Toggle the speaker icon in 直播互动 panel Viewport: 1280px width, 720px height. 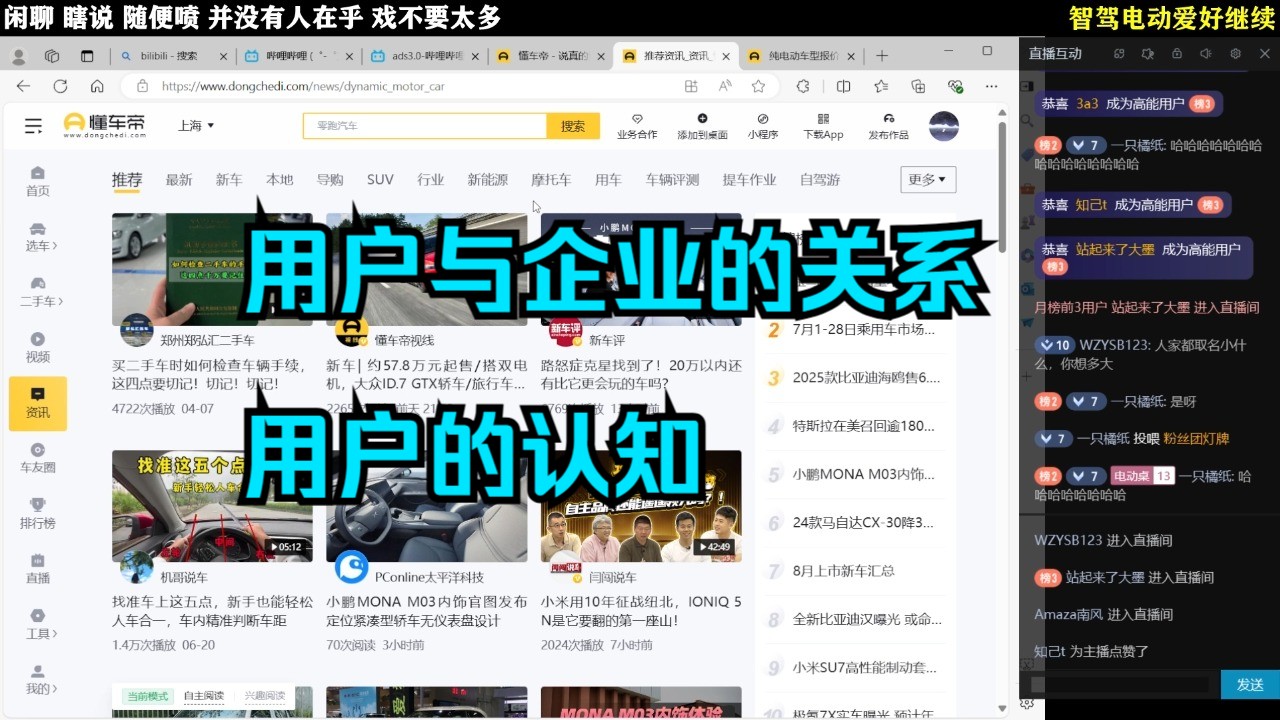point(1206,53)
